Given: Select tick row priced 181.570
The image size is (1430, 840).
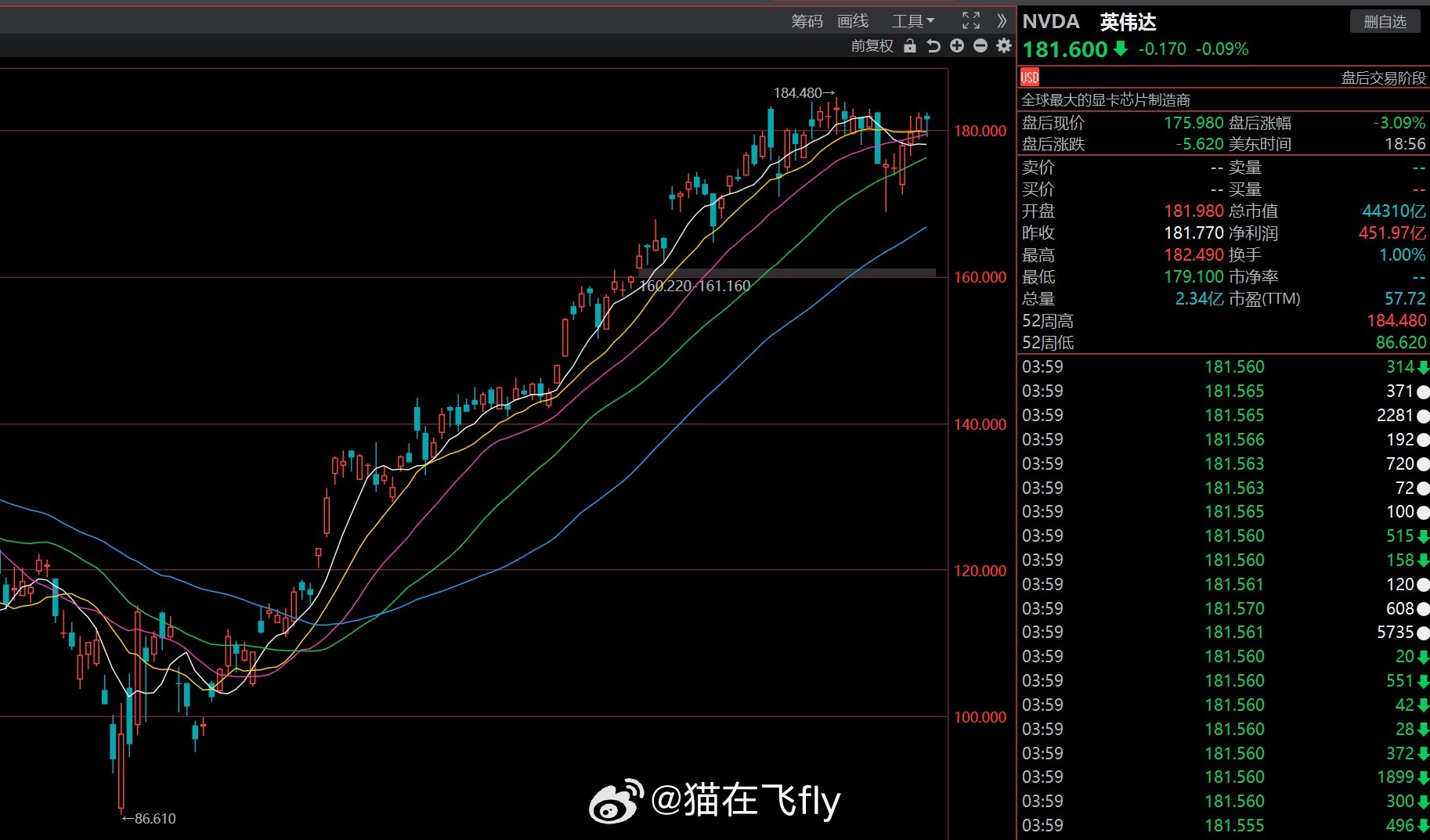Looking at the screenshot, I should [1224, 608].
